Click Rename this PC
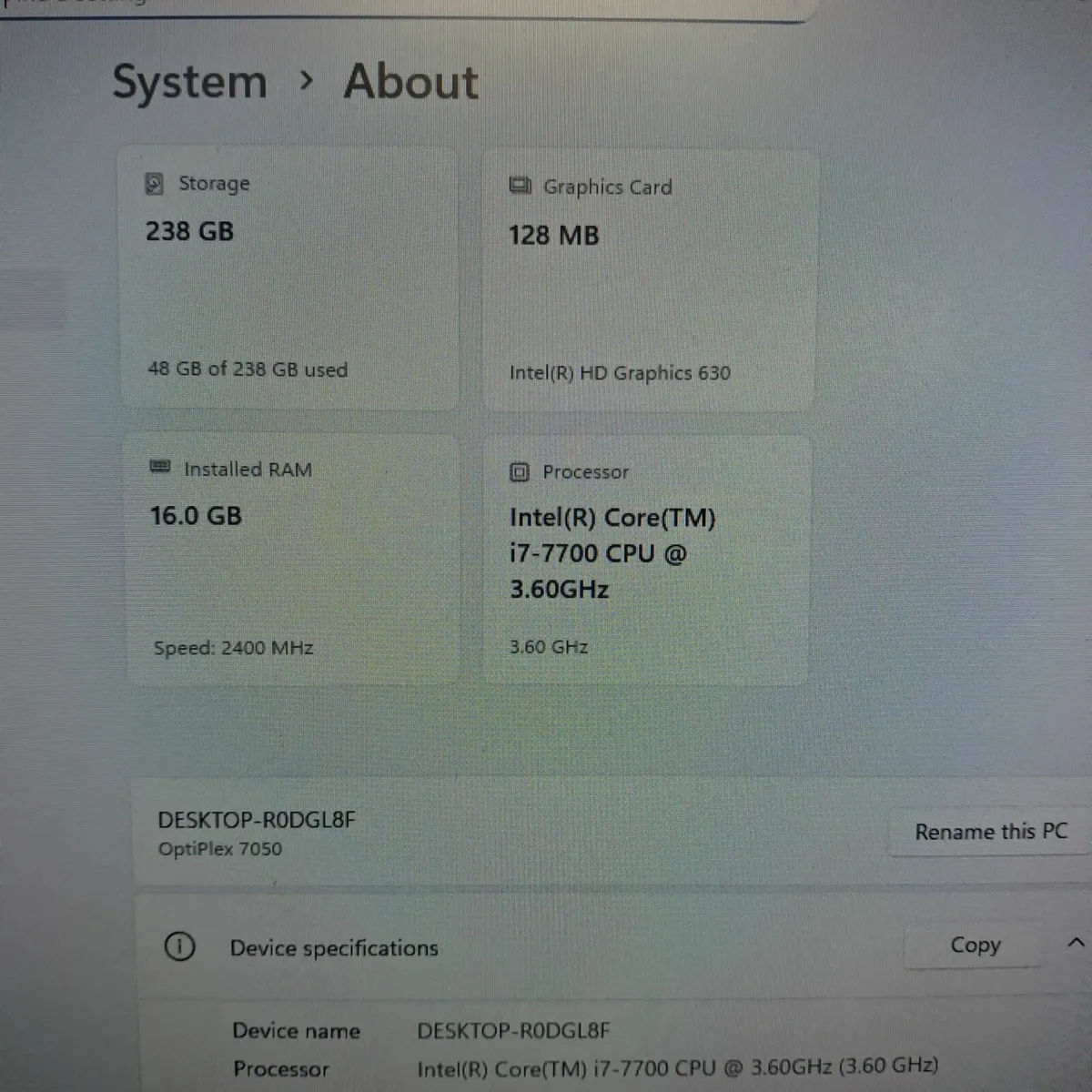Screen dimensions: 1092x1092 (990, 831)
